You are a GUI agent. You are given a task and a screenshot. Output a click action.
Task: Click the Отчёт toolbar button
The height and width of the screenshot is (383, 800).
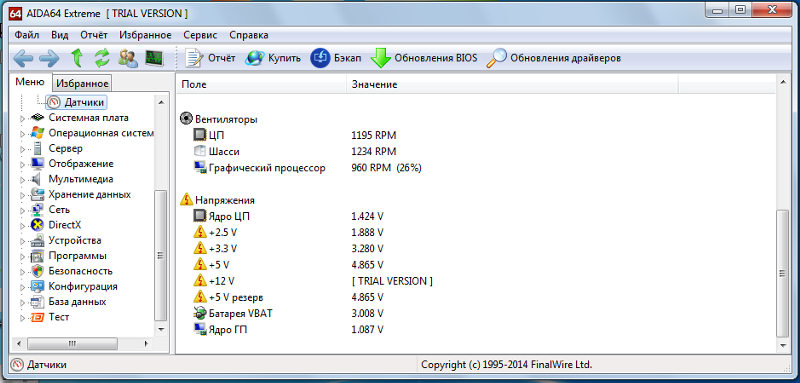210,58
